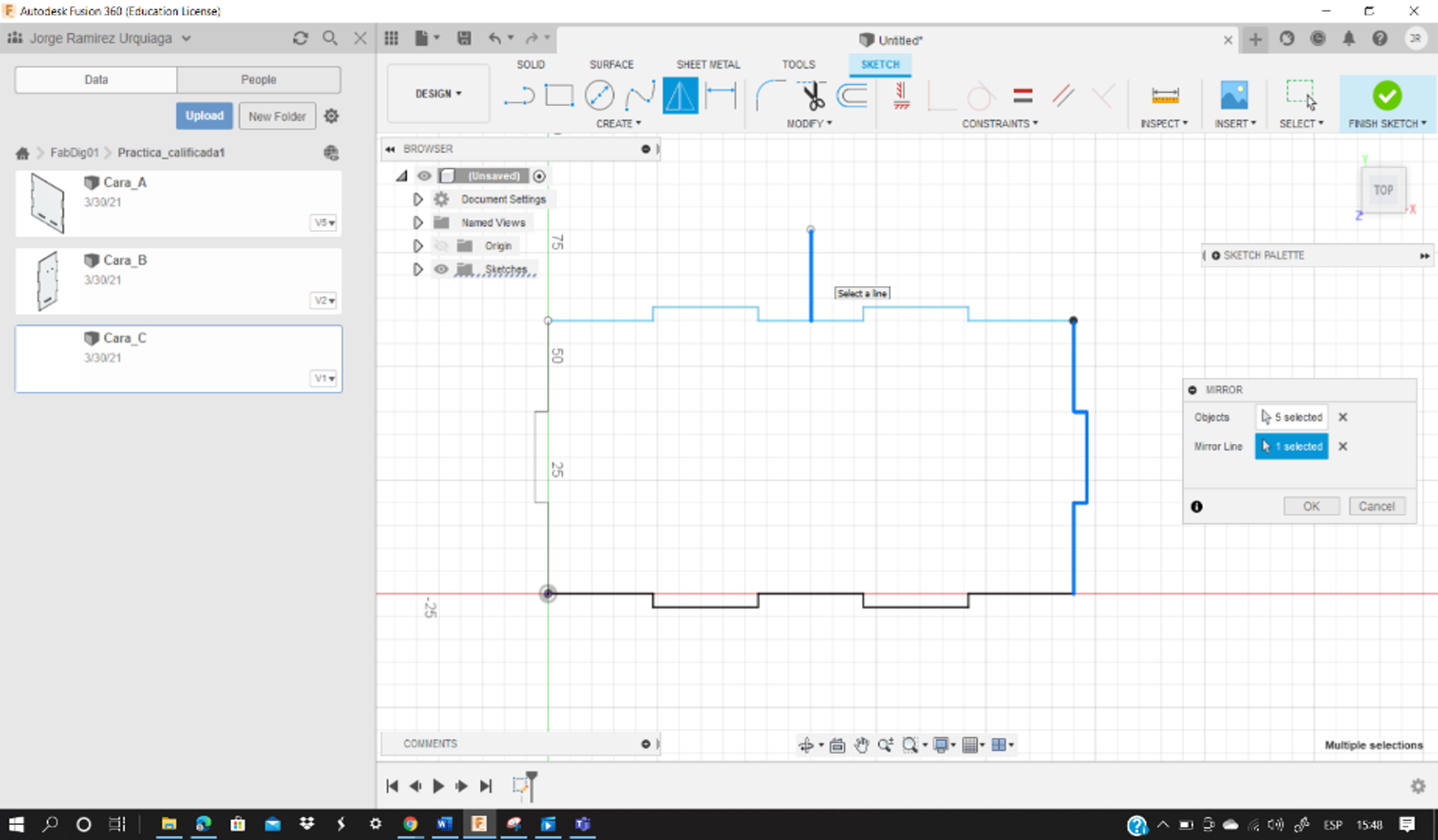Image resolution: width=1438 pixels, height=840 pixels.
Task: Click the Measure tool under Inspect
Action: (1165, 96)
